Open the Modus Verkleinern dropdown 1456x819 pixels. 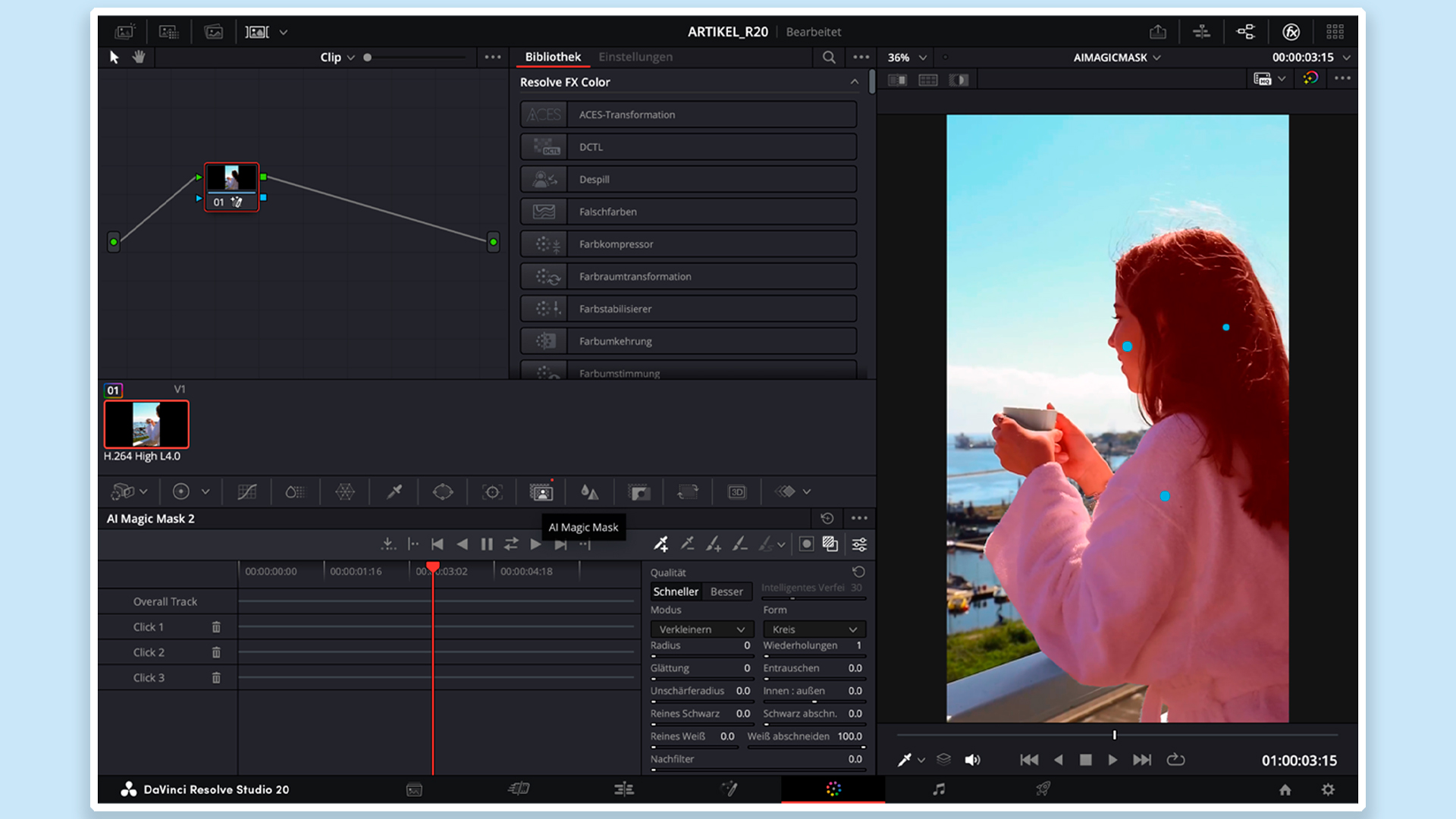click(x=701, y=629)
